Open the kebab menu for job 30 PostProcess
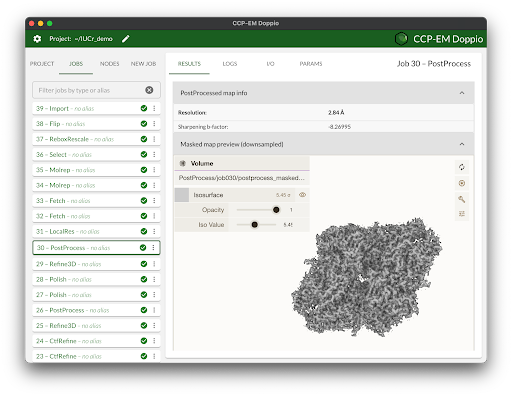 (153, 248)
